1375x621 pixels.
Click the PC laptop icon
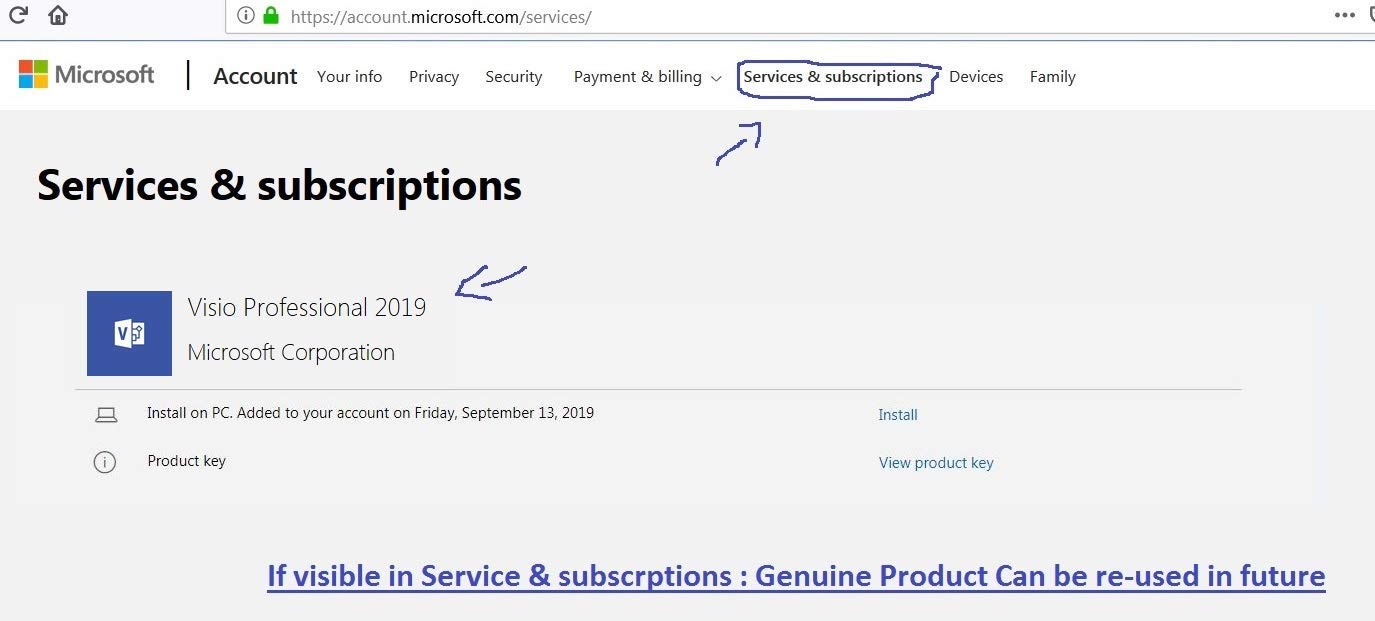point(106,415)
